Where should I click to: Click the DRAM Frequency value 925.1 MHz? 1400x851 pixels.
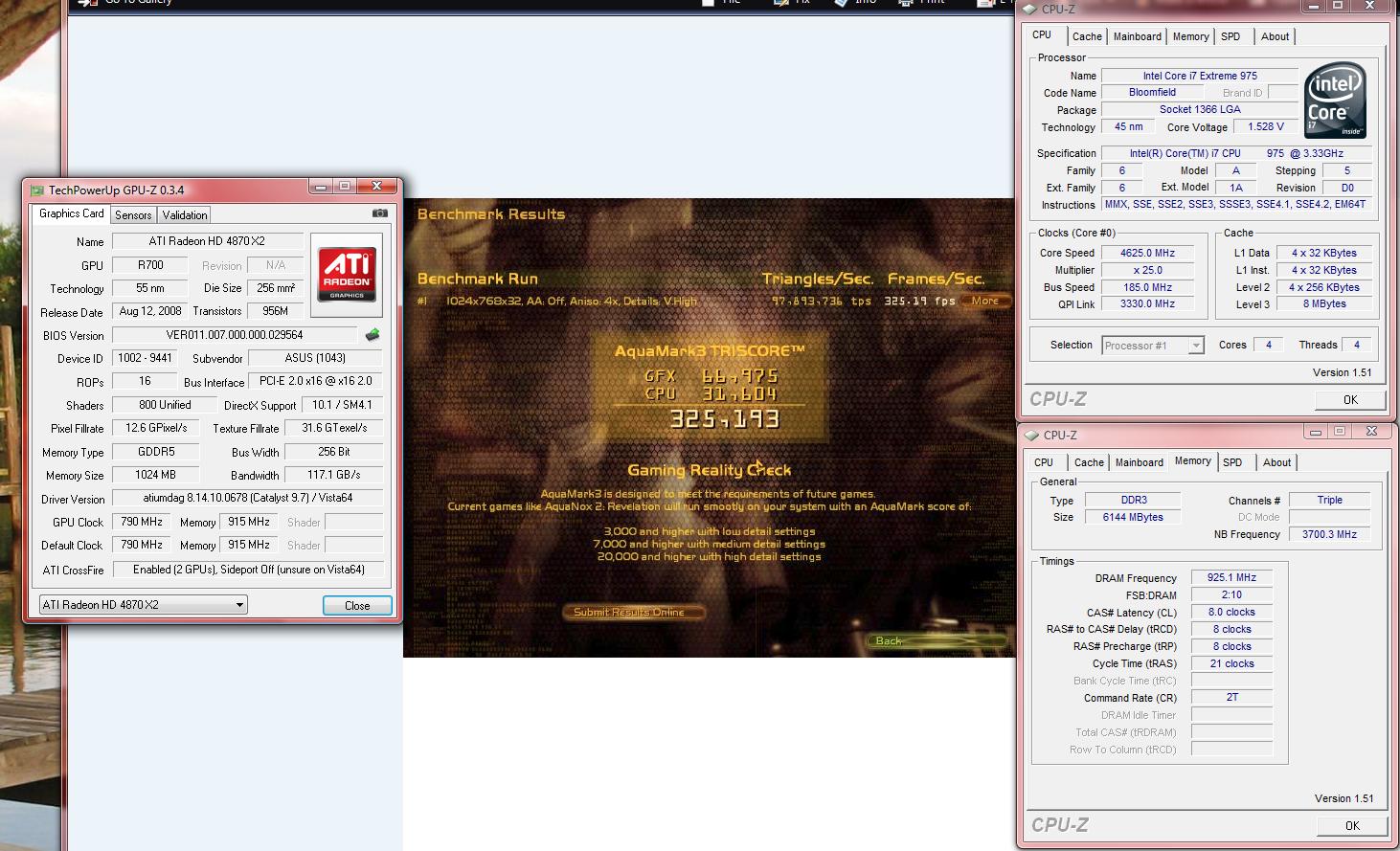pyautogui.click(x=1231, y=577)
